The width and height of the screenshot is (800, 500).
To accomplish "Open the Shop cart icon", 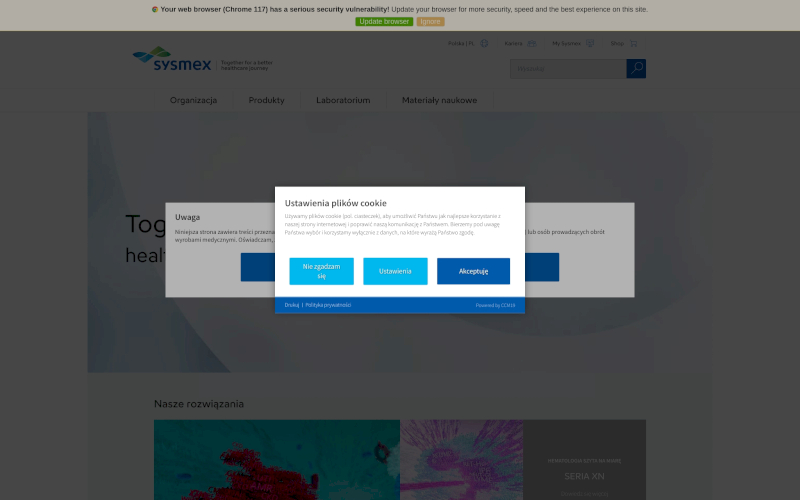I will pos(633,43).
